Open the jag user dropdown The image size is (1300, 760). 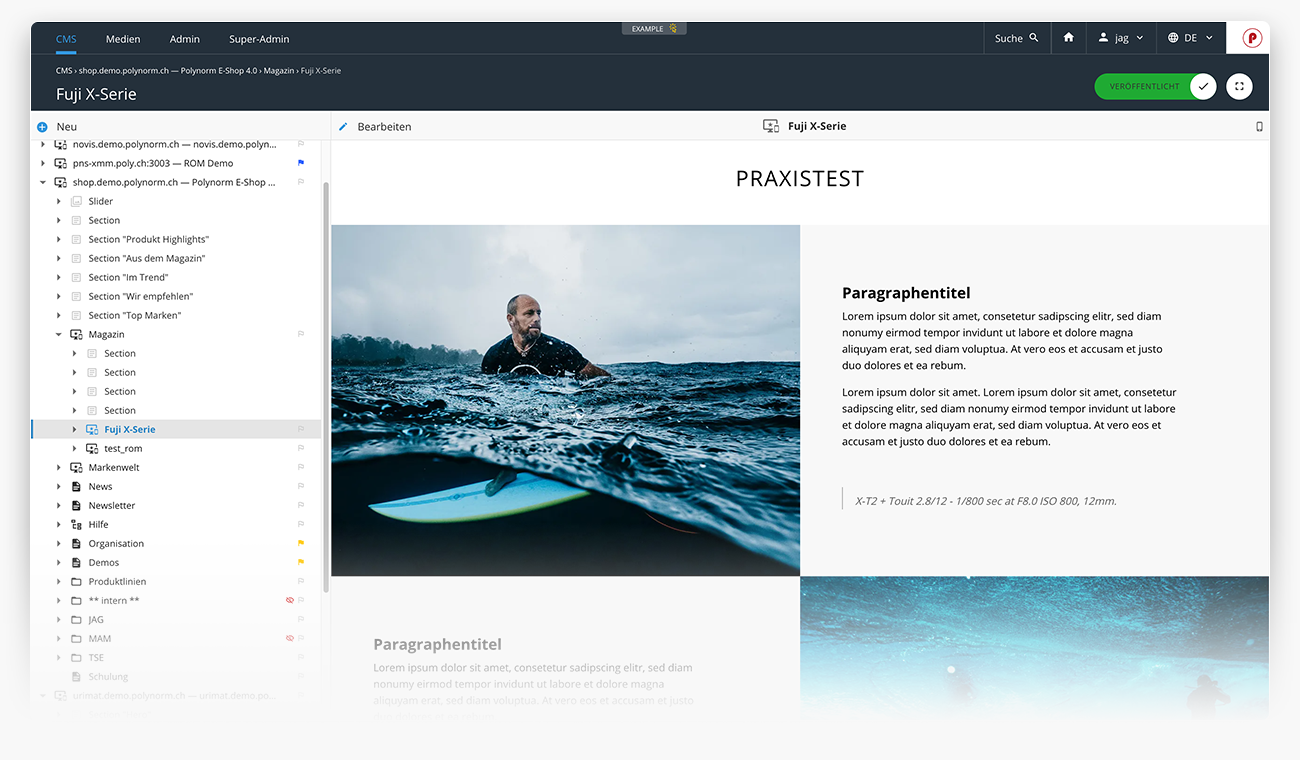click(1120, 38)
